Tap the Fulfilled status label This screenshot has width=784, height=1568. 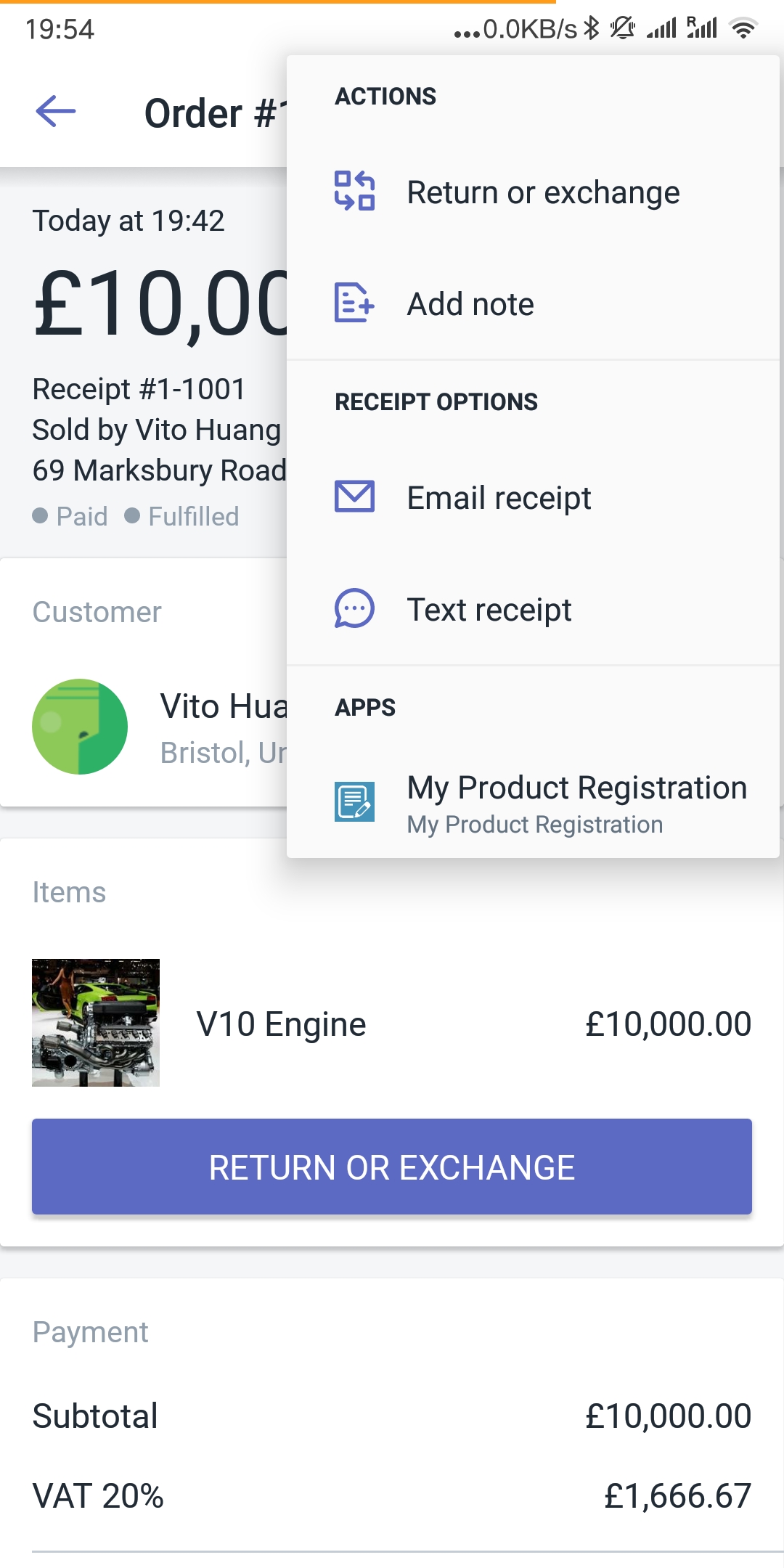(193, 517)
